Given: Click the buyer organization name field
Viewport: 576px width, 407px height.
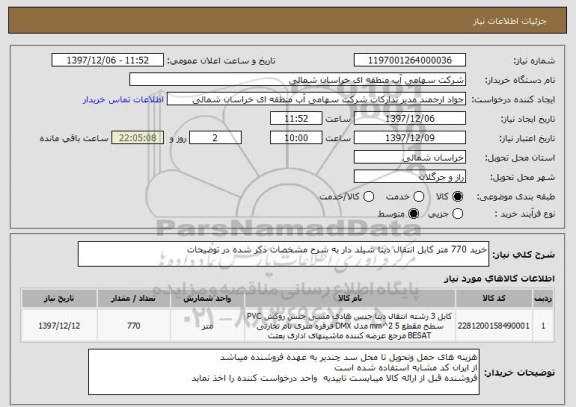Looking at the screenshot, I should (x=298, y=80).
